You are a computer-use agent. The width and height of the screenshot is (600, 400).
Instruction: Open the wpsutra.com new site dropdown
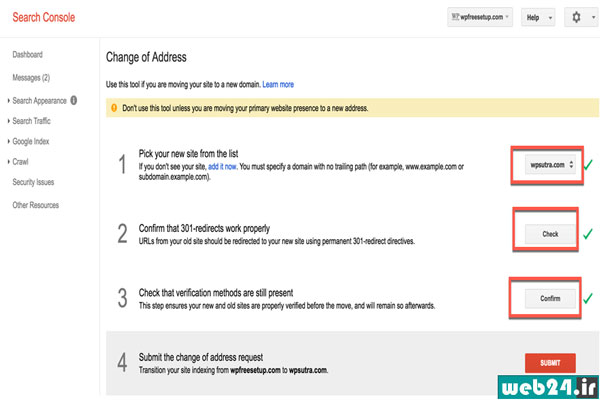(x=550, y=165)
